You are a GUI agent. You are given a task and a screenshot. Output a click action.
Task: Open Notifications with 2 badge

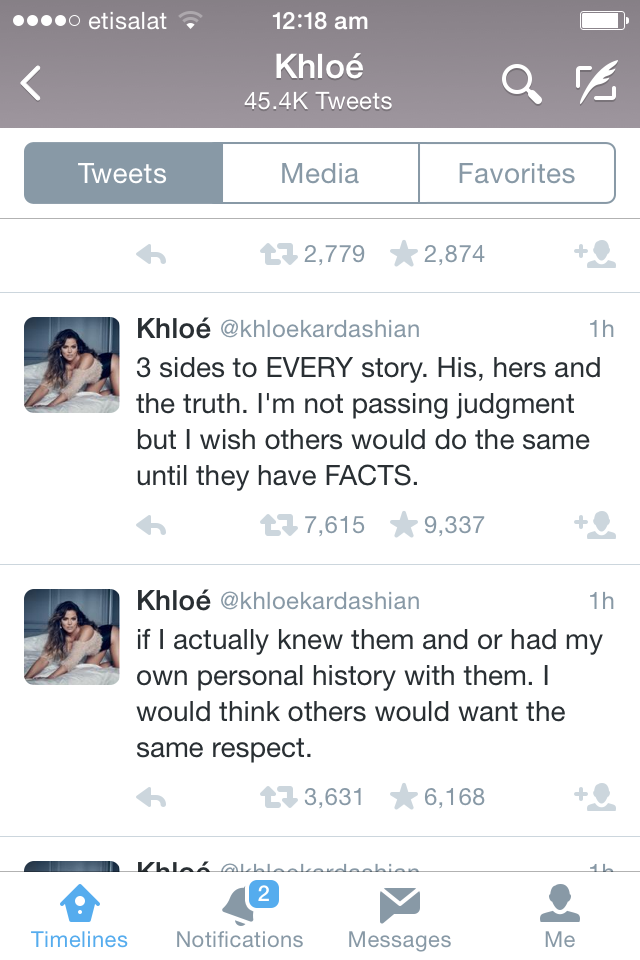[x=240, y=915]
